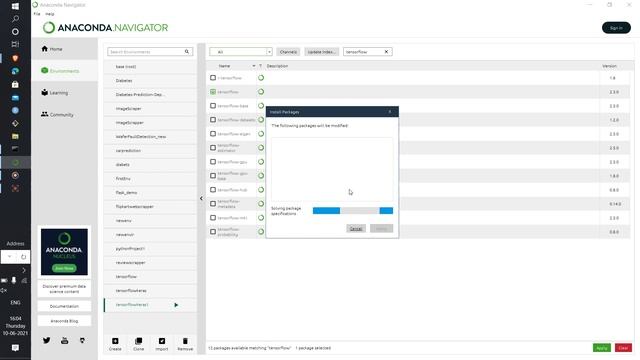This screenshot has width=640, height=360.
Task: Tick the tensorflow-estimator package checkbox
Action: [x=213, y=148]
